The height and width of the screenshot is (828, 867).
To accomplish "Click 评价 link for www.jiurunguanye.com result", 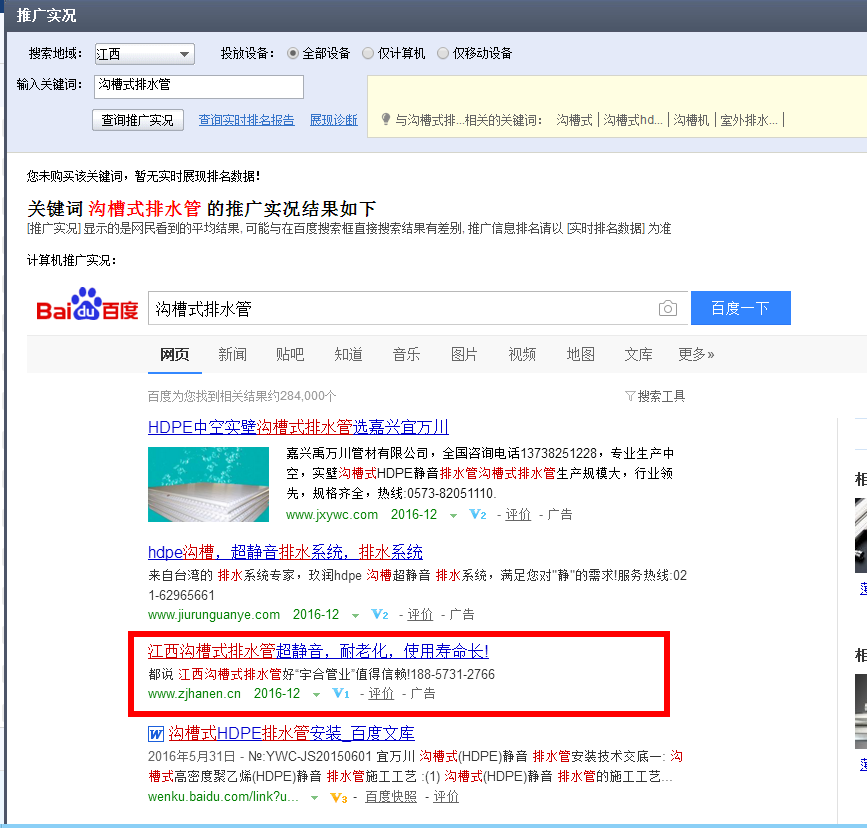I will tap(420, 615).
